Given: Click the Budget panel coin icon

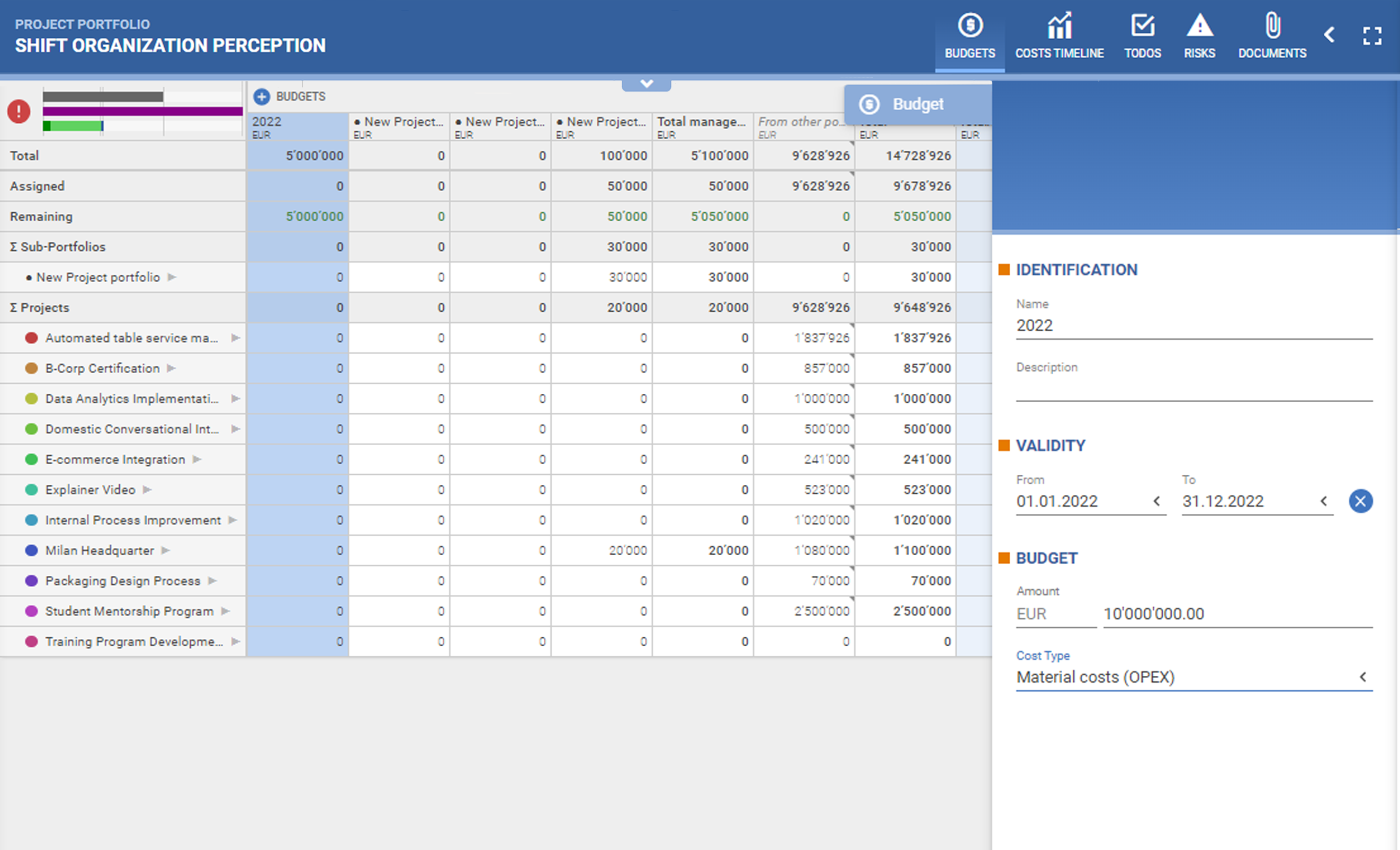Looking at the screenshot, I should (869, 104).
